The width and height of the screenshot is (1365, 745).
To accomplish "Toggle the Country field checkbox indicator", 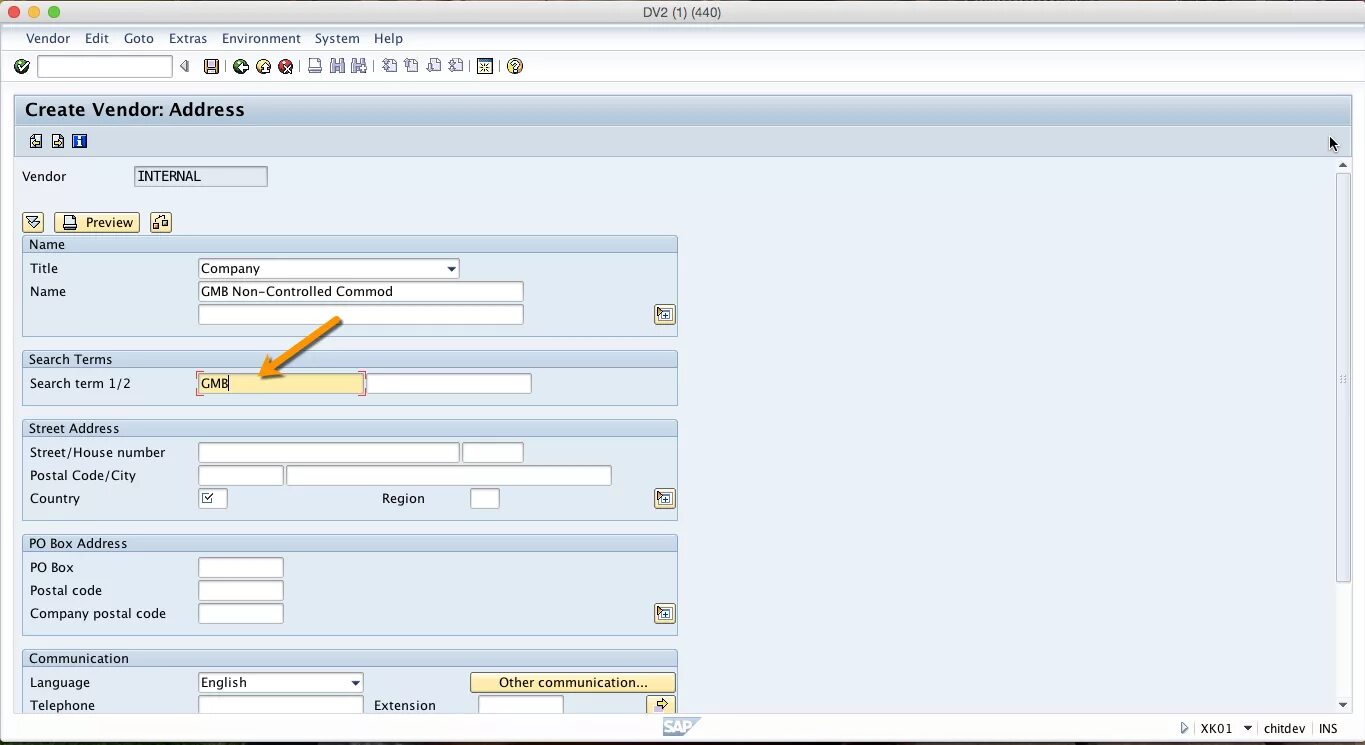I will [x=212, y=498].
